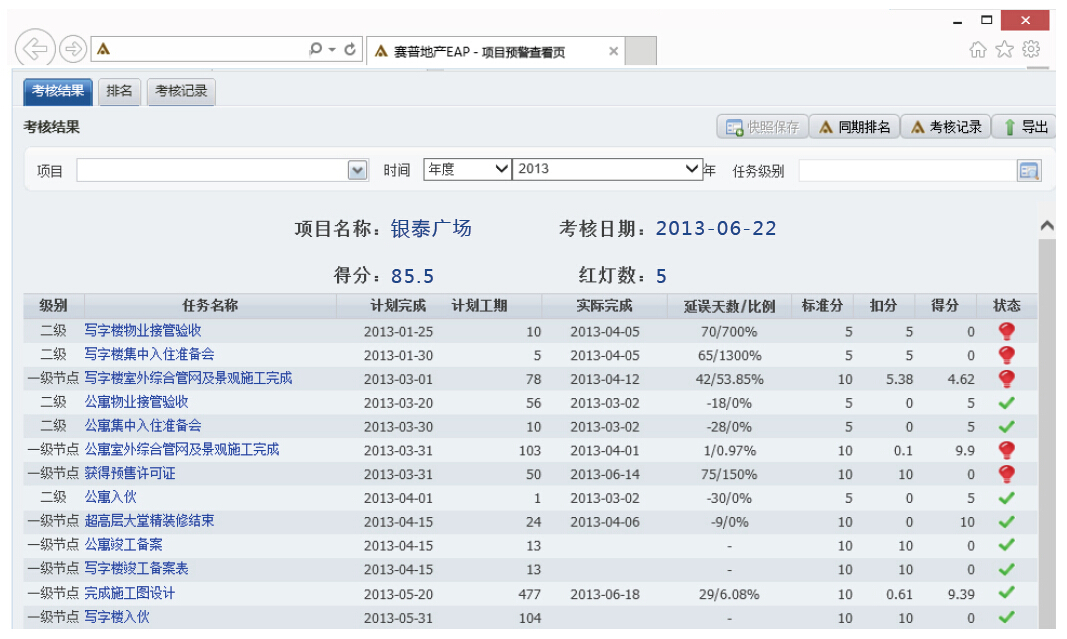This screenshot has width=1067, height=639.
Task: Click red light status for 获得预售许可证
Action: coord(1006,474)
